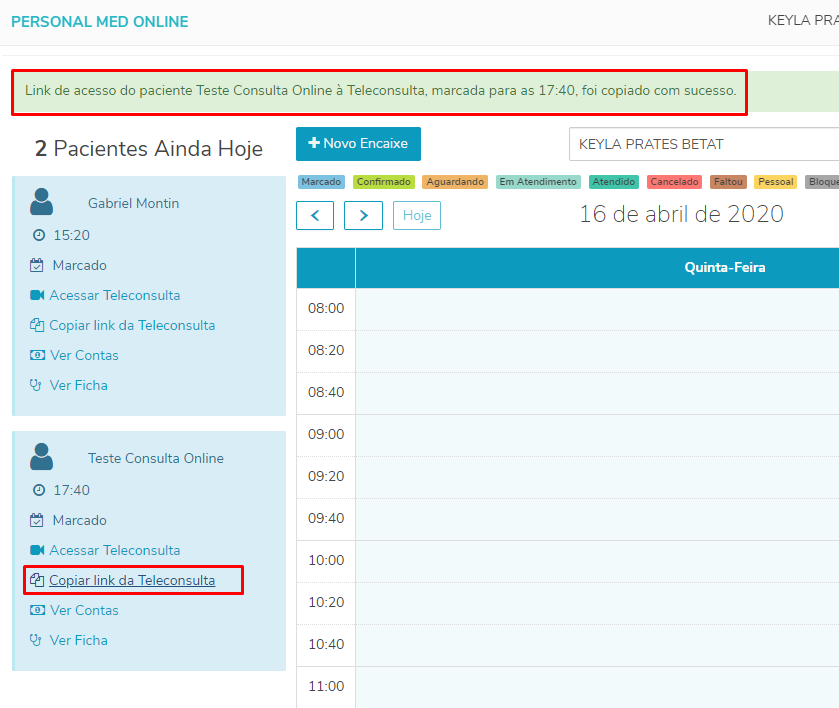Image resolution: width=839 pixels, height=708 pixels.
Task: Click the 2 Pacientes Ainda Hoje heading
Action: pyautogui.click(x=149, y=149)
